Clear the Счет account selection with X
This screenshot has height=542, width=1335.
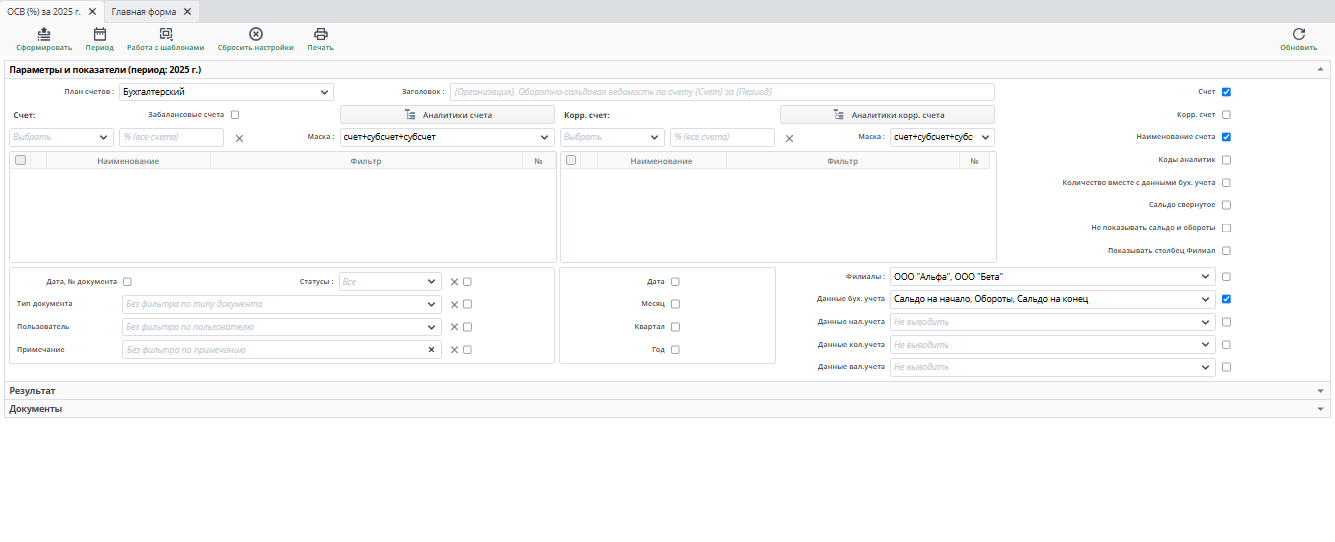(239, 138)
